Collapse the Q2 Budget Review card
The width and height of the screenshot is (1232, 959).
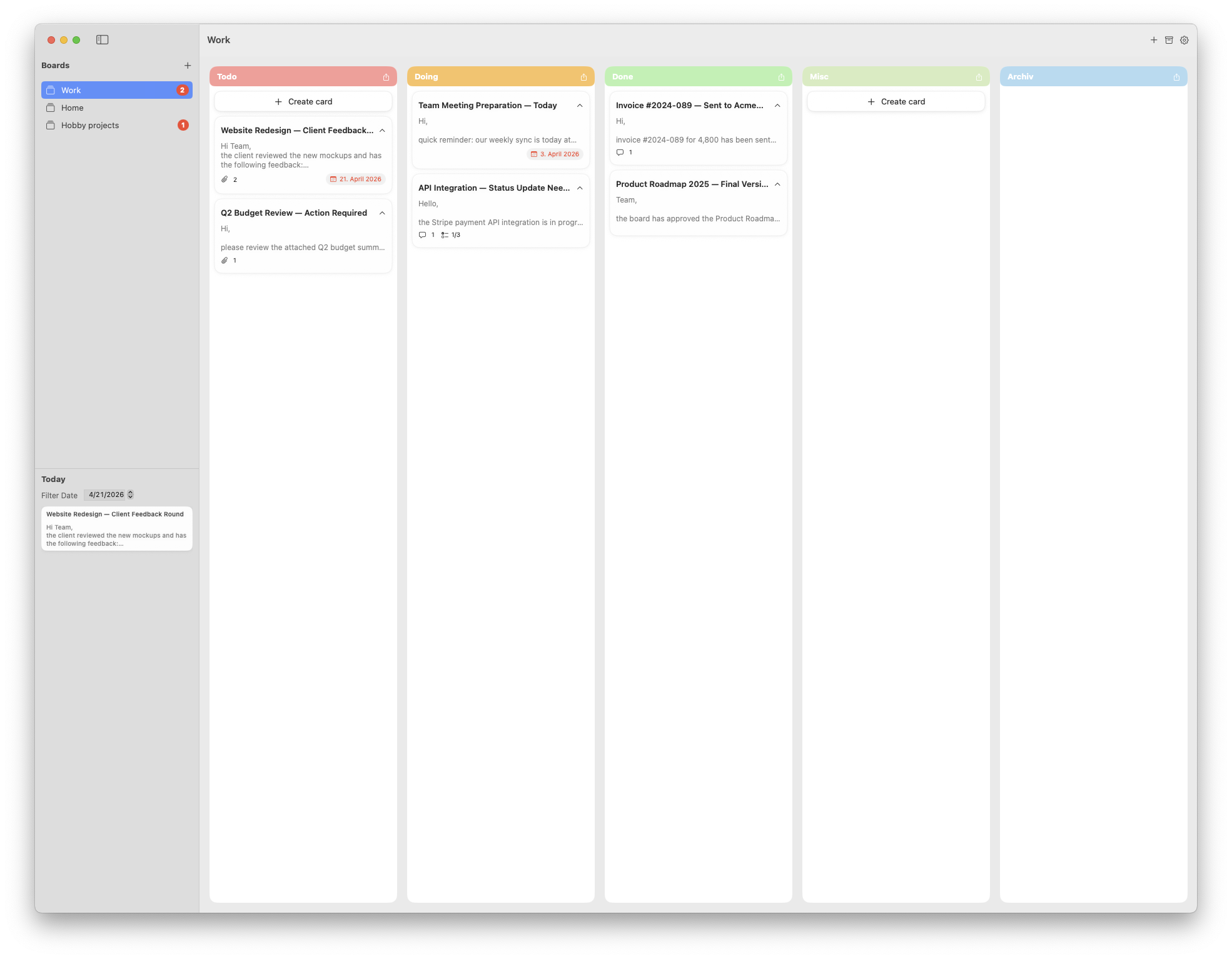click(382, 213)
